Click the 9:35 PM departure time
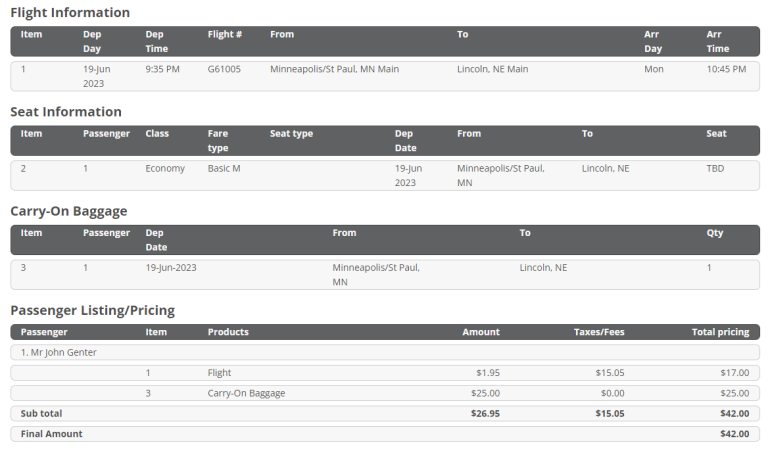Screen dimensions: 770x449 (162, 69)
